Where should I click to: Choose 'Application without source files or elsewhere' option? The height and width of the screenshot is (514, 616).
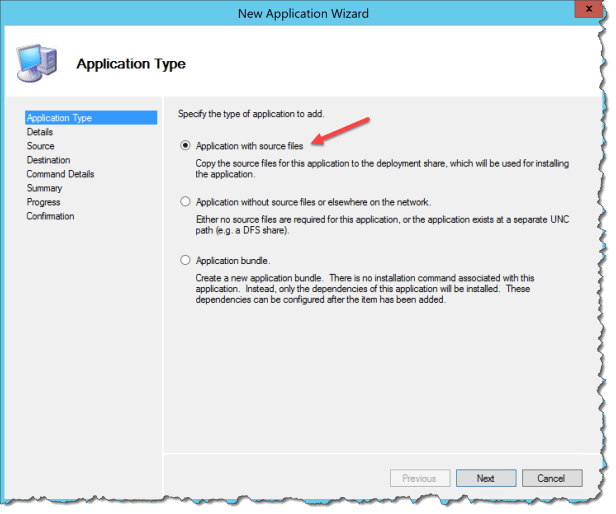186,202
